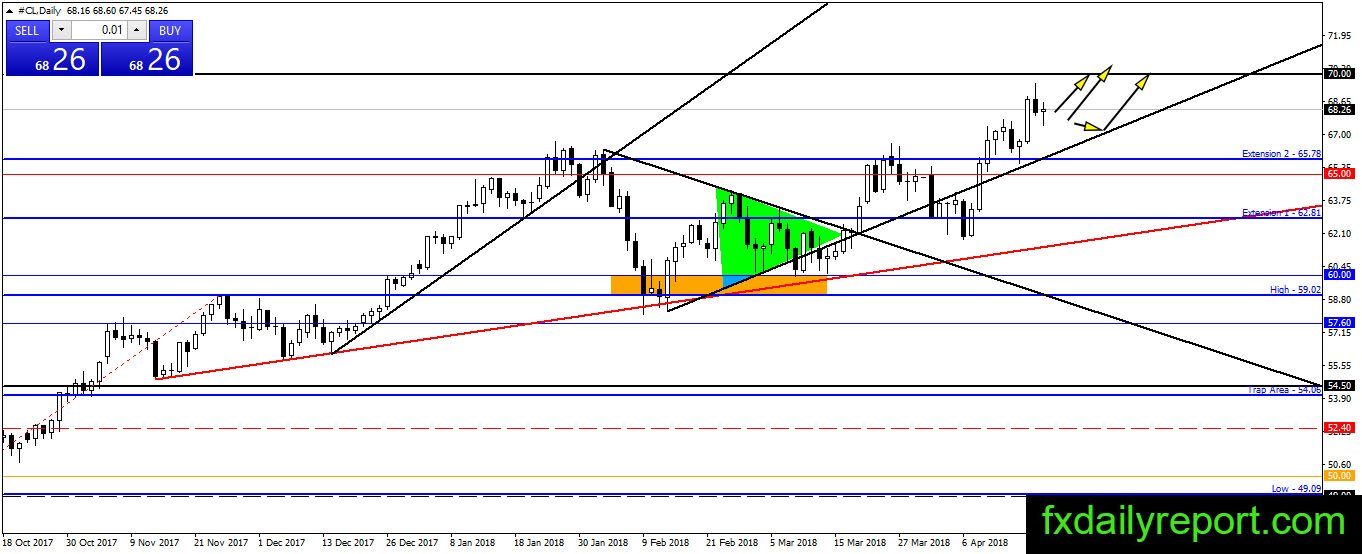
Task: Click the 18 Oct 2017 date label
Action: [x=27, y=543]
